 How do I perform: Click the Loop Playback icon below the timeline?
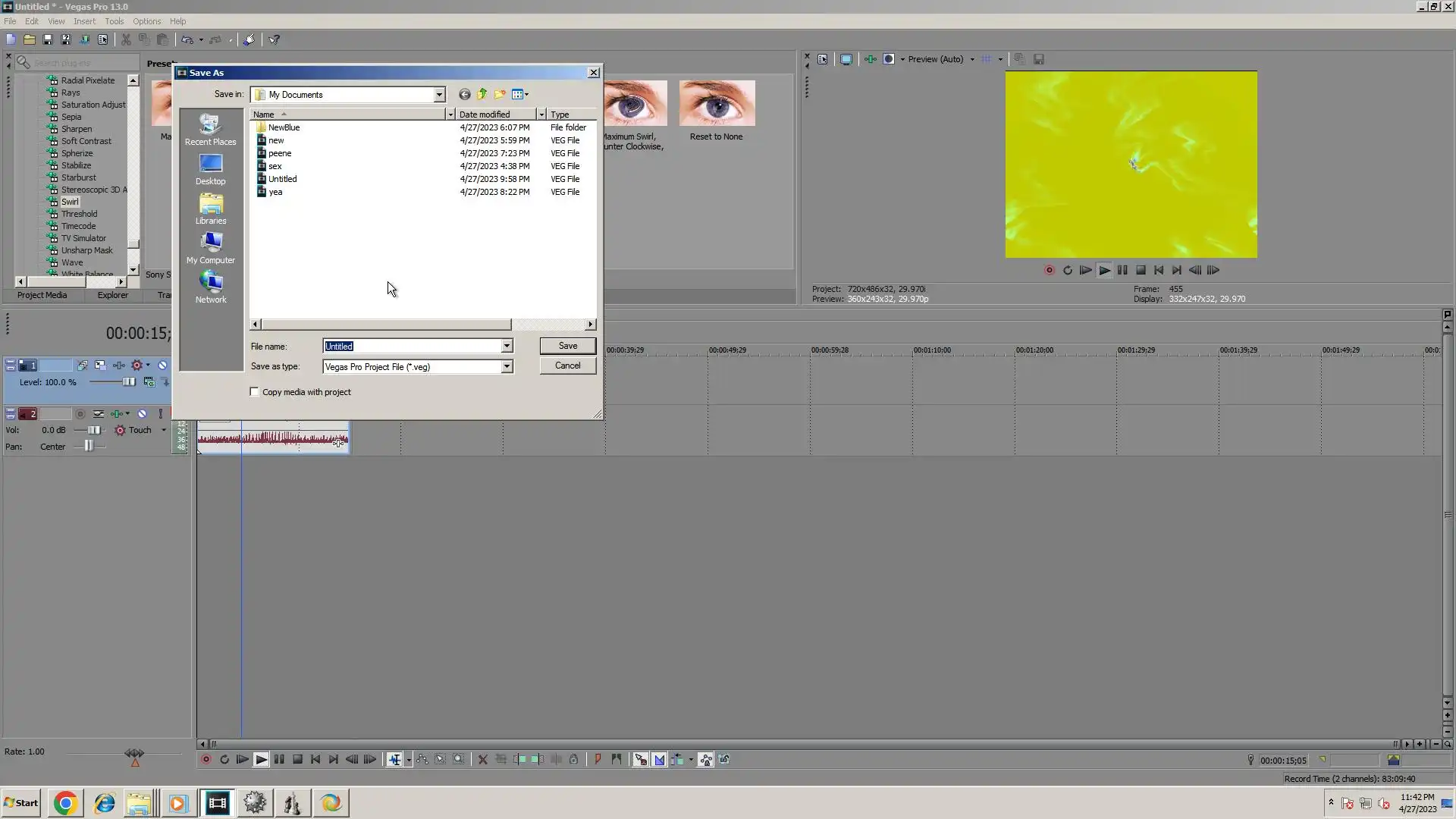pos(224,760)
